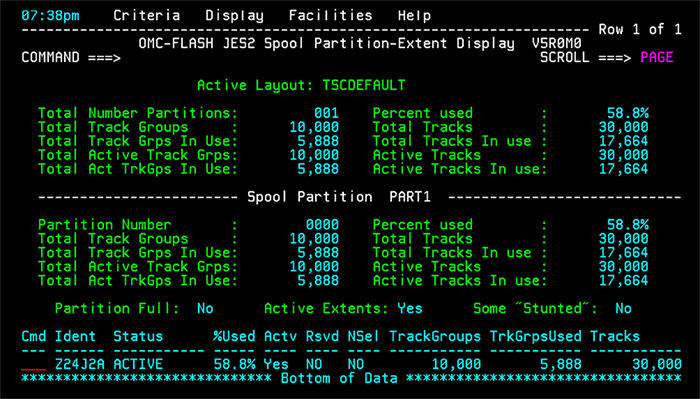Open the Facilities menu
Viewport: 700px width, 399px height.
tap(330, 16)
